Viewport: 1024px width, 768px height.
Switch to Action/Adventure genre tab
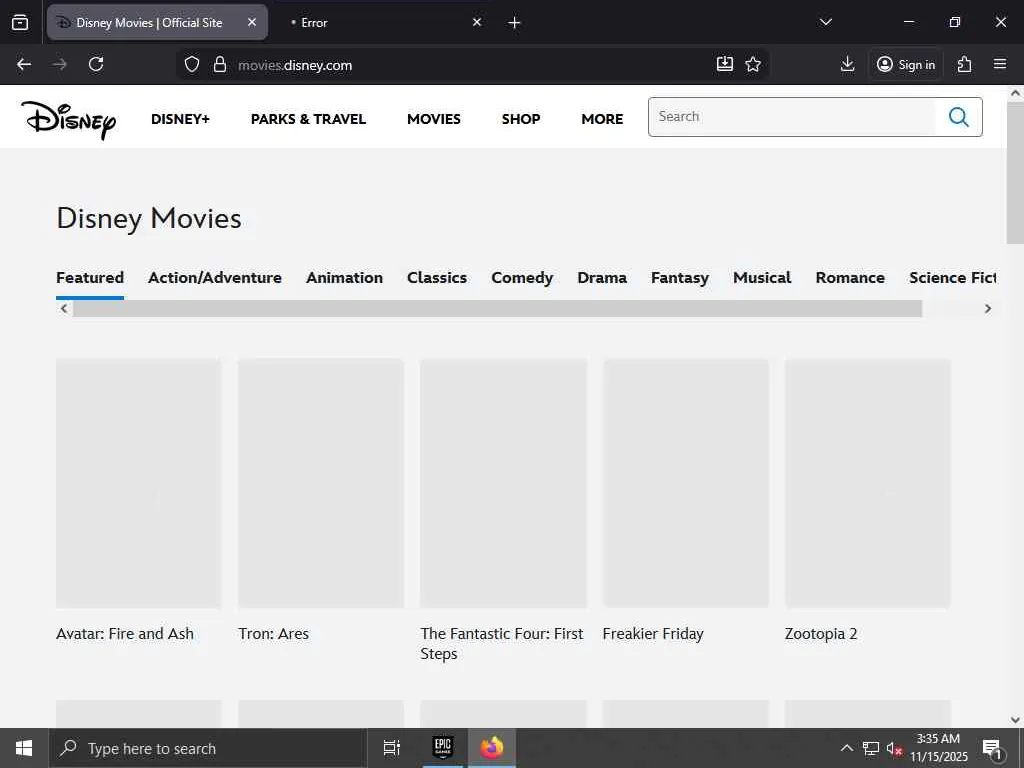[215, 278]
